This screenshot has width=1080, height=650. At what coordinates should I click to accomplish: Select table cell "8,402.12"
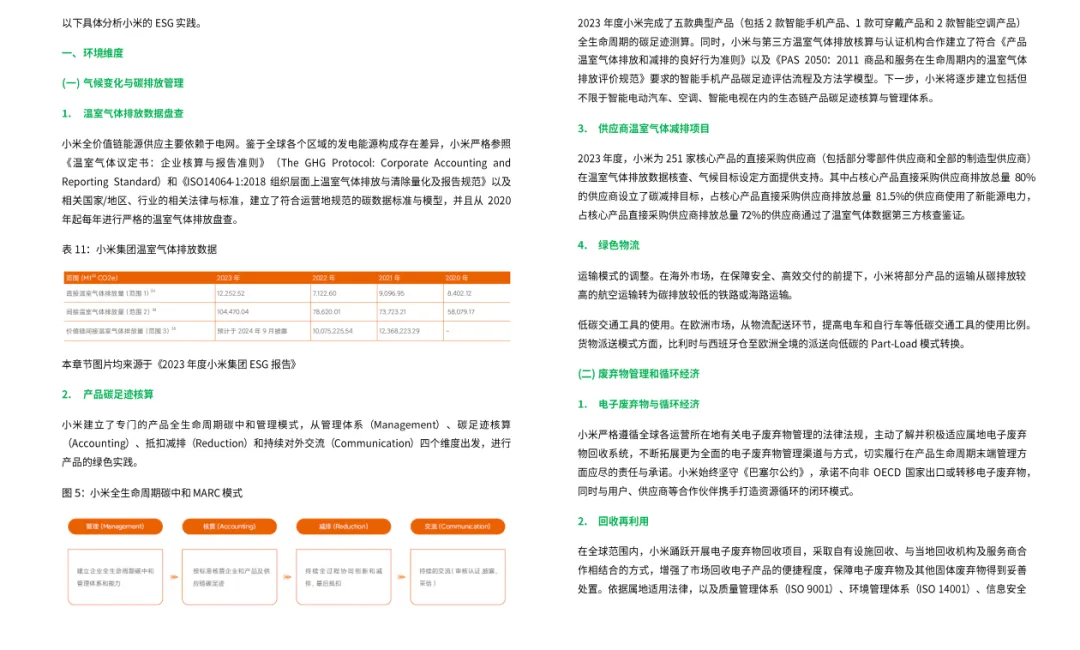(459, 293)
